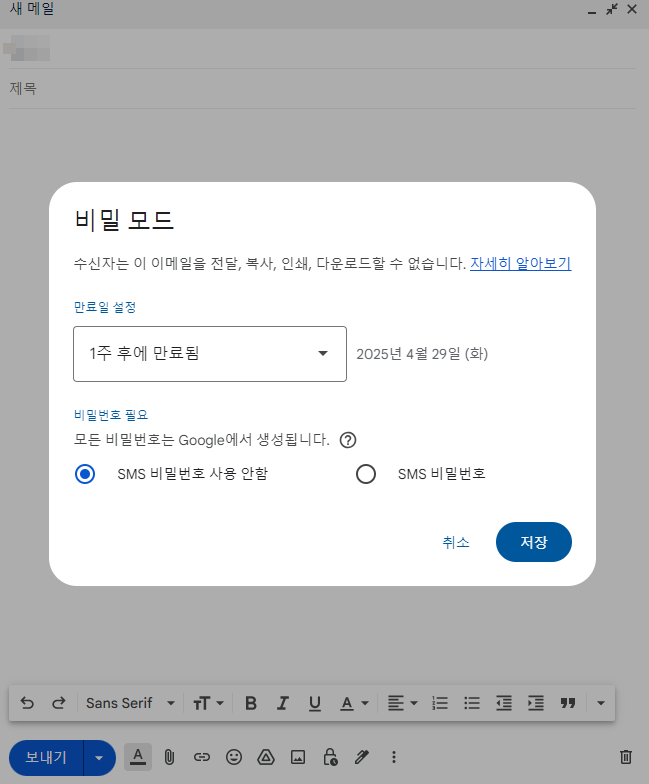
Task: Discard draft with the trash icon
Action: tap(626, 757)
